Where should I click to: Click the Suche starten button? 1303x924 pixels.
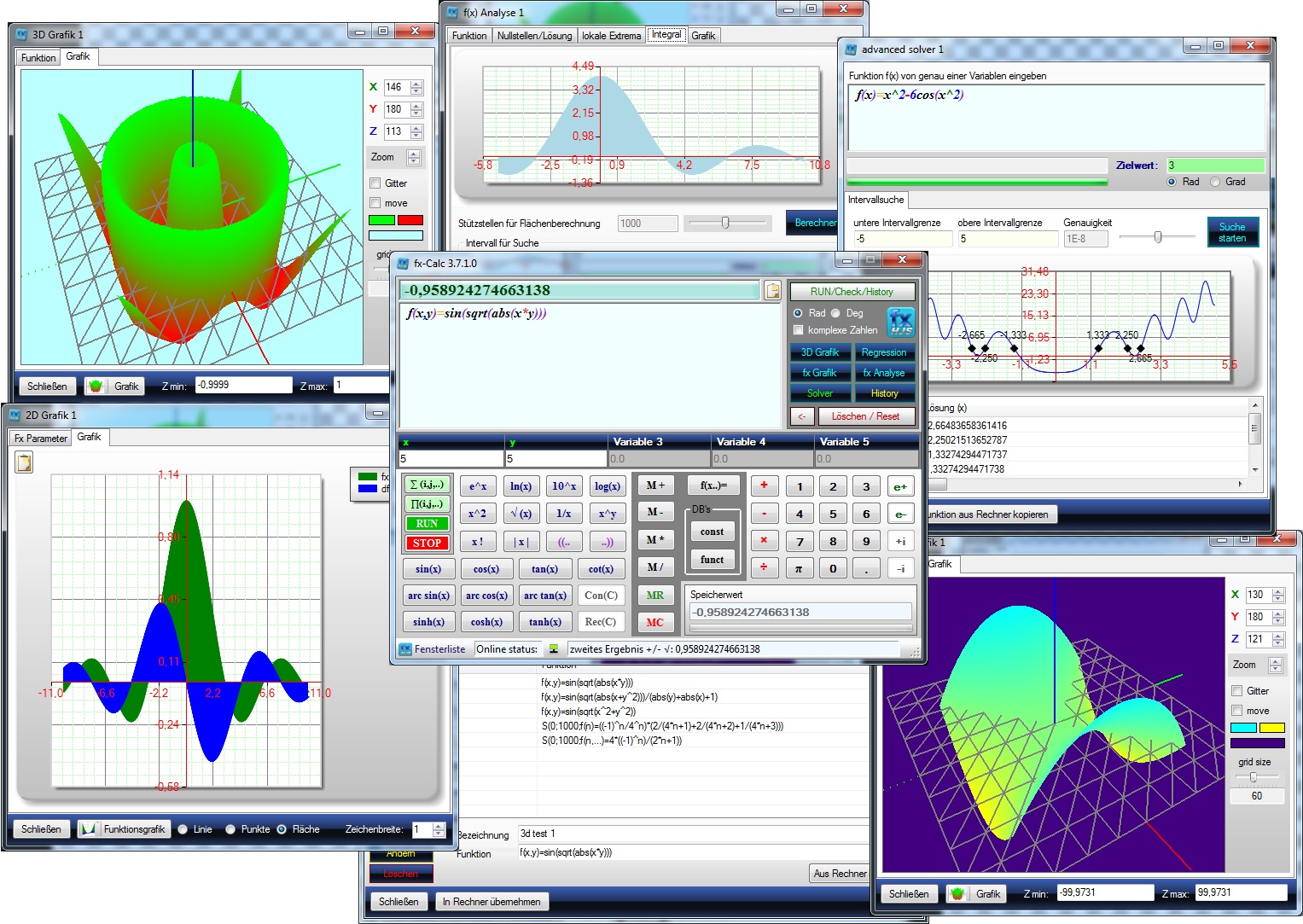coord(1231,232)
